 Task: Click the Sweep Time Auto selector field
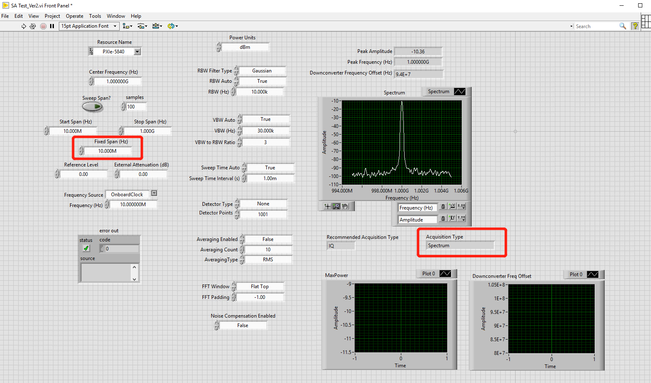[270, 168]
